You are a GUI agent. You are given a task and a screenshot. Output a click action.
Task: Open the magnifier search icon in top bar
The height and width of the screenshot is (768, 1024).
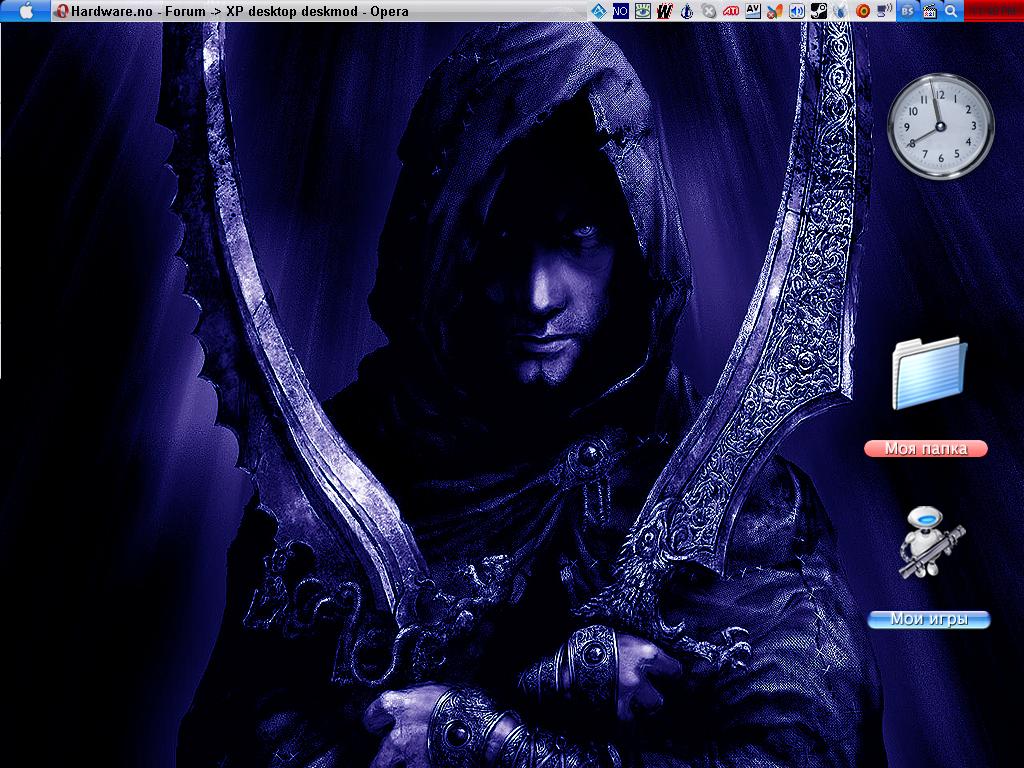952,11
